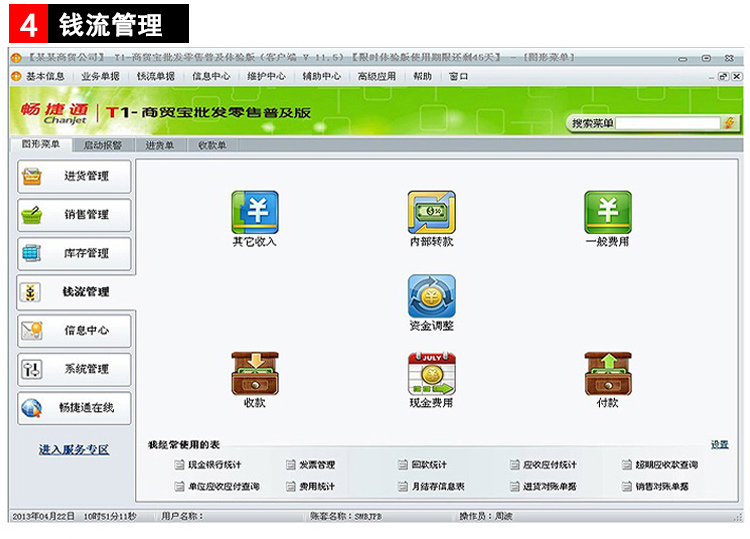Click the 搜索菜单 input field
Screen dimensions: 750x539
[668, 123]
